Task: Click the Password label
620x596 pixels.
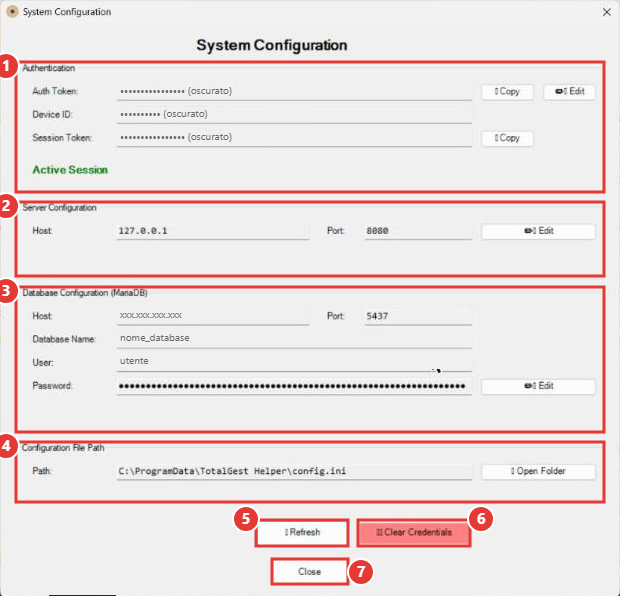Action: tap(52, 386)
